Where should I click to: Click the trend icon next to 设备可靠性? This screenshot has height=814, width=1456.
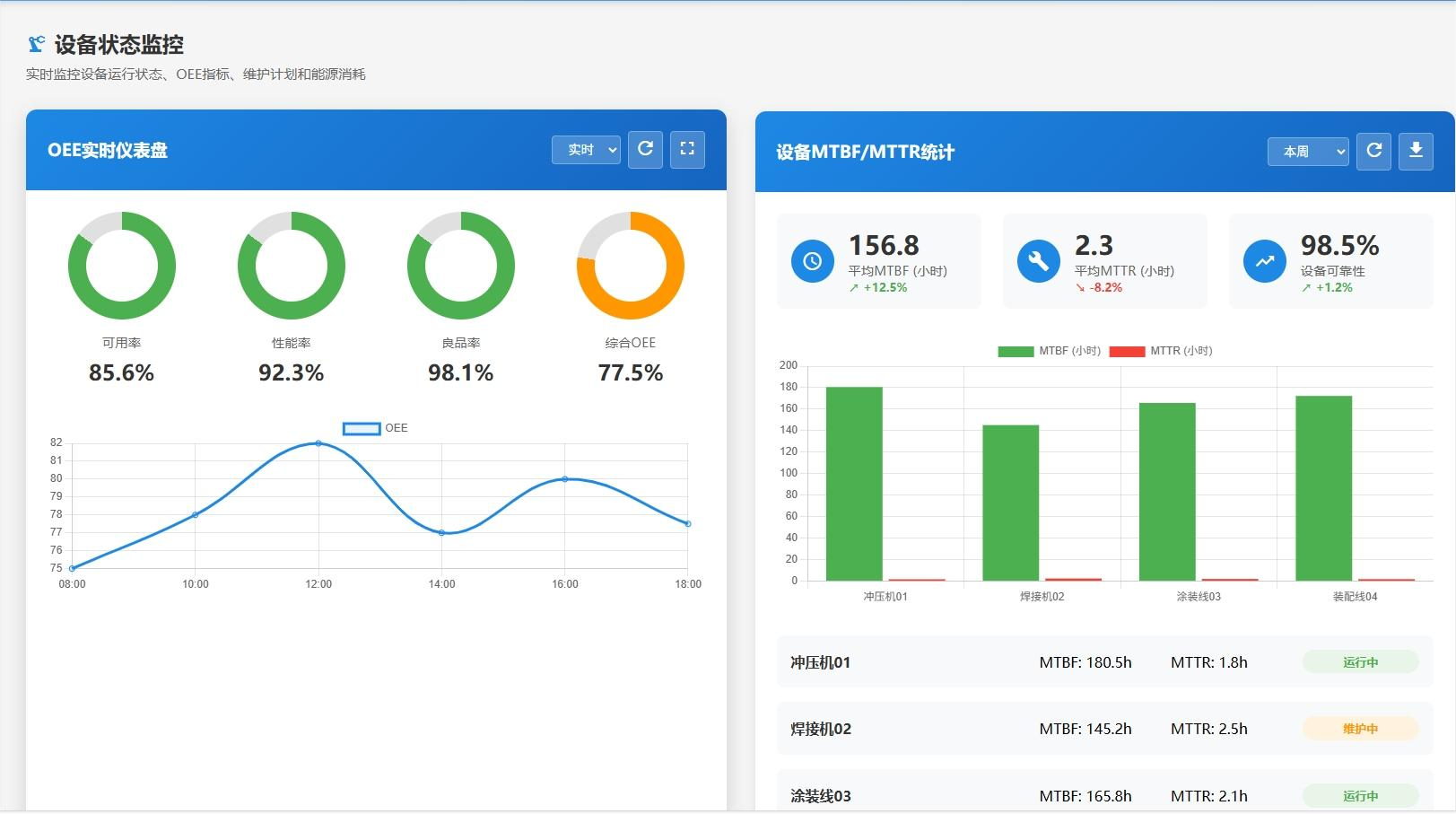[1264, 260]
